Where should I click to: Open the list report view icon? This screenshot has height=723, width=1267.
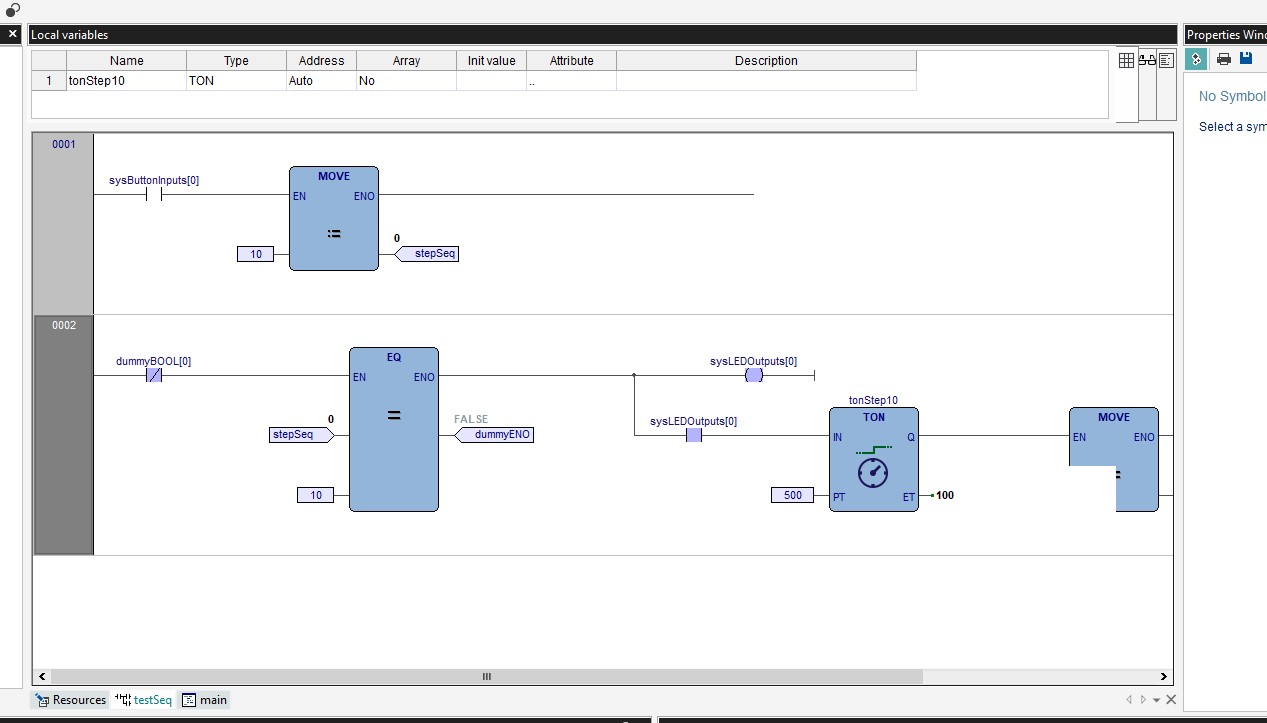[x=1166, y=60]
